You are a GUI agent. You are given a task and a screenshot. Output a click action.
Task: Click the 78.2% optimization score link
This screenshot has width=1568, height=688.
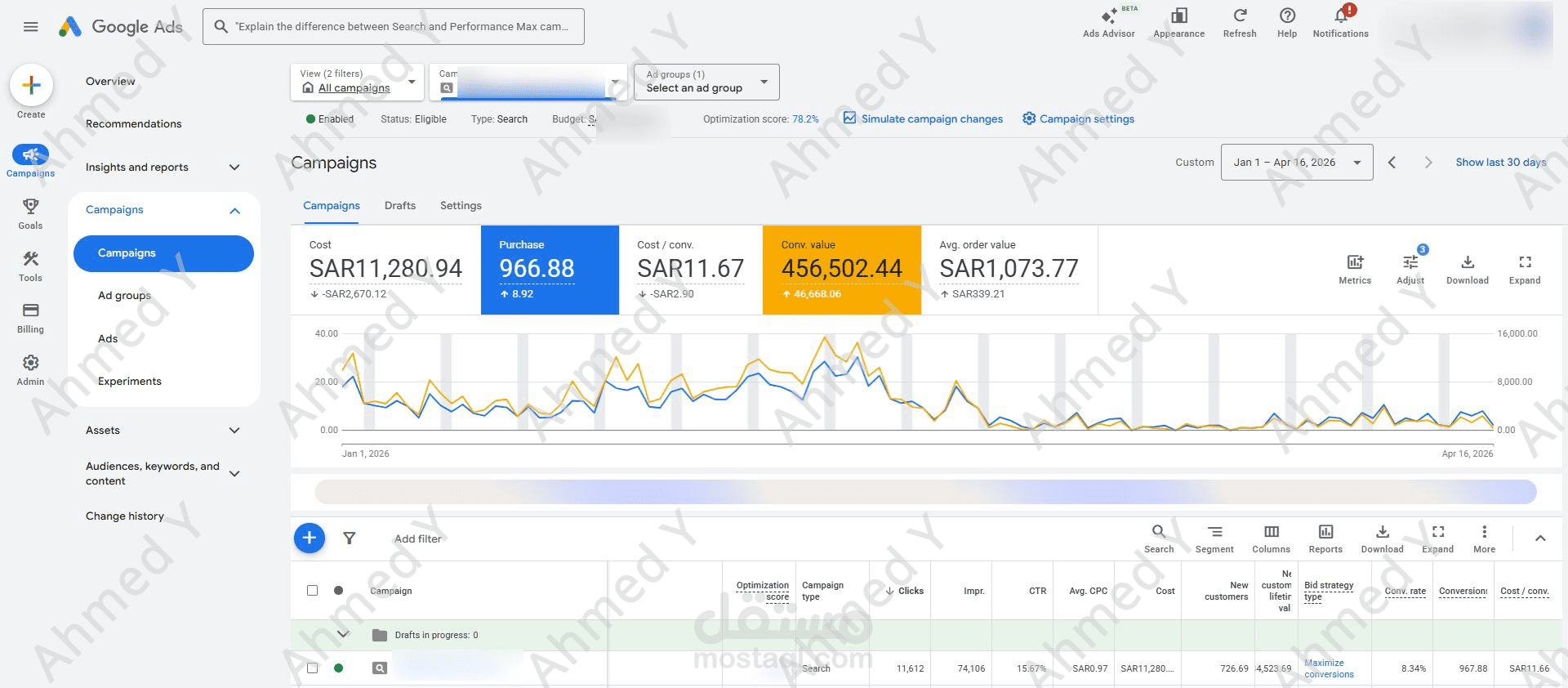click(805, 119)
